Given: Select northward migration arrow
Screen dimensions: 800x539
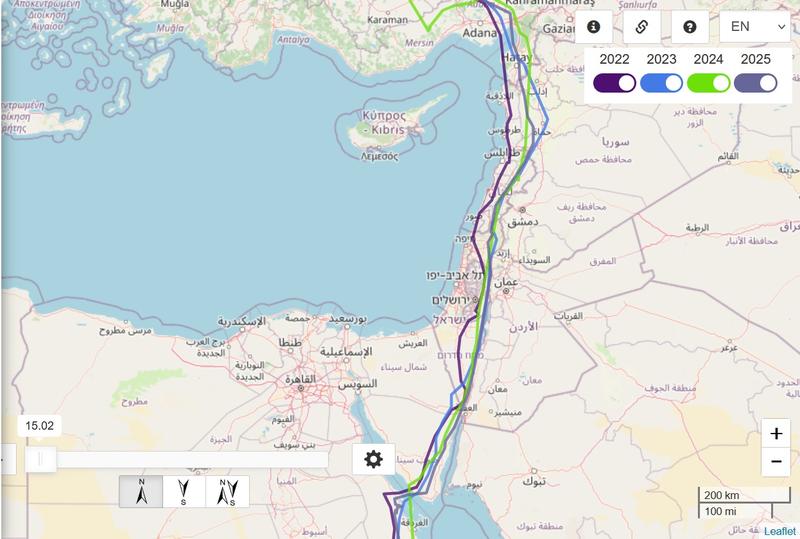Looking at the screenshot, I should [141, 492].
